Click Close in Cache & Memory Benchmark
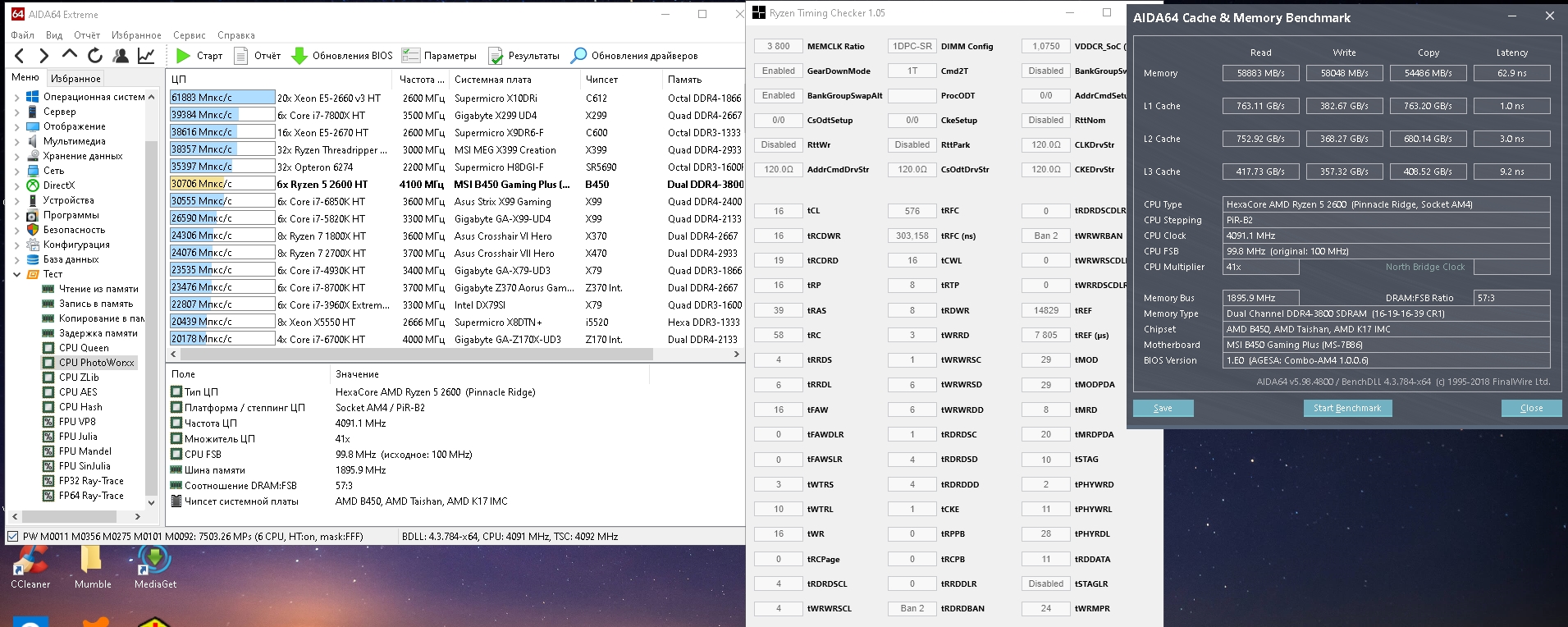Image resolution: width=1568 pixels, height=627 pixels. pos(1531,408)
